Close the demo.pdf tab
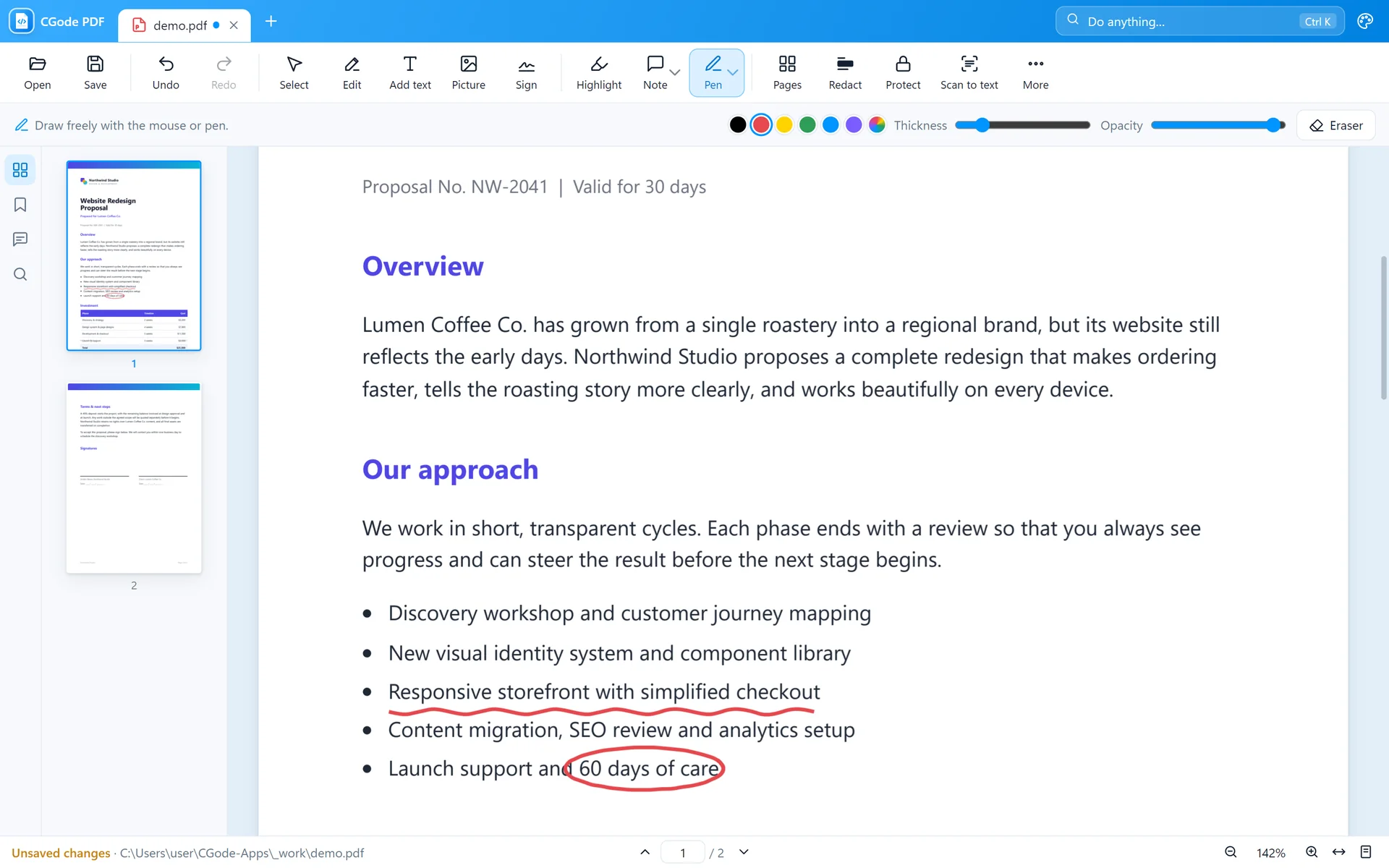 pyautogui.click(x=234, y=25)
